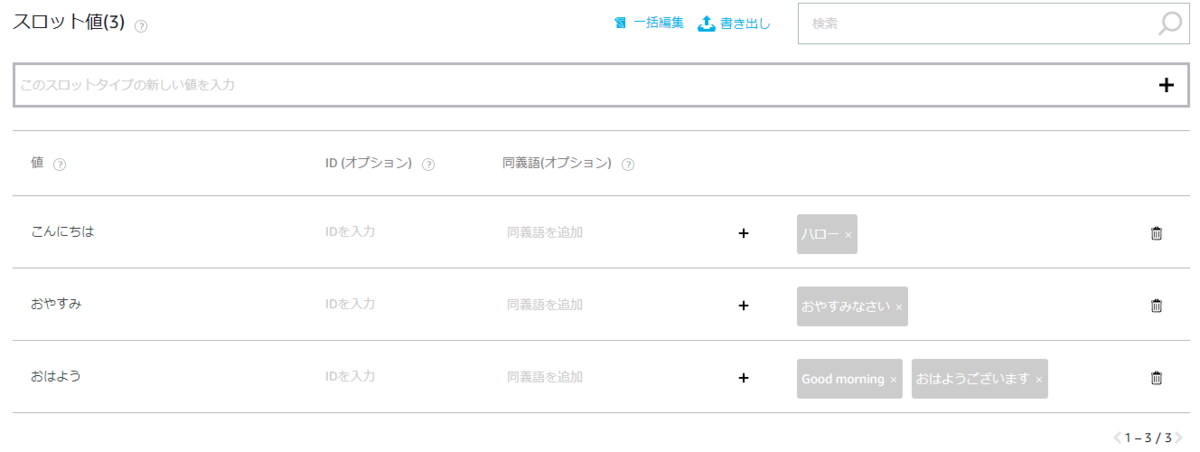Remove the Good morning synonym tag
The width and height of the screenshot is (1200, 452).
click(893, 380)
